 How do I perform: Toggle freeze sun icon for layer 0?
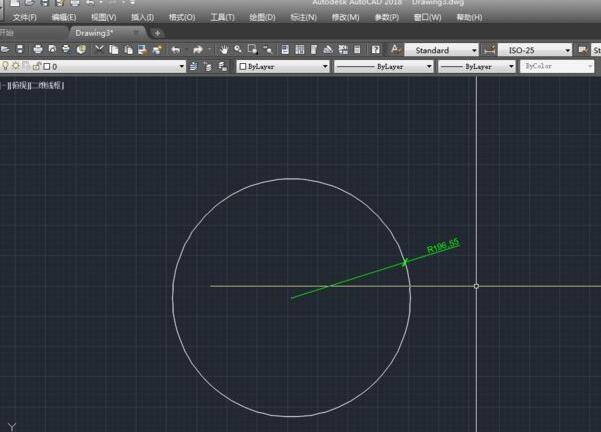click(18, 66)
